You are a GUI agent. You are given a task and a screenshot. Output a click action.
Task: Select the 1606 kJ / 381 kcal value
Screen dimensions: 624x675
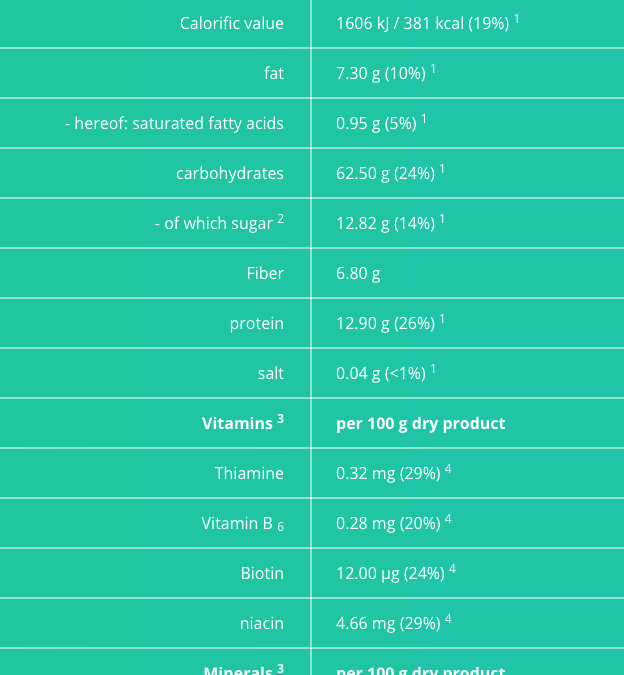pos(422,23)
